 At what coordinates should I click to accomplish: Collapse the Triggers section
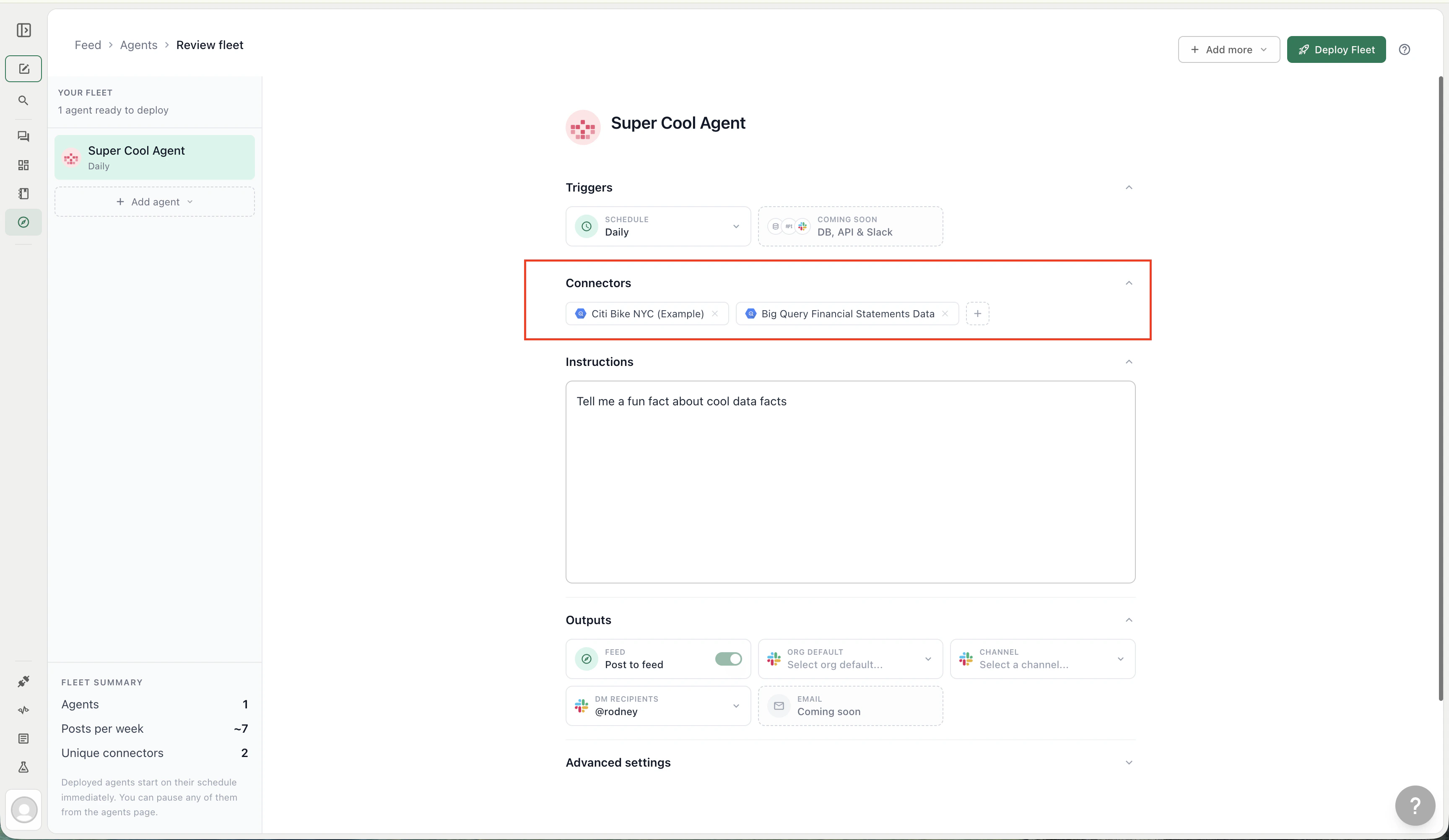pos(1129,187)
